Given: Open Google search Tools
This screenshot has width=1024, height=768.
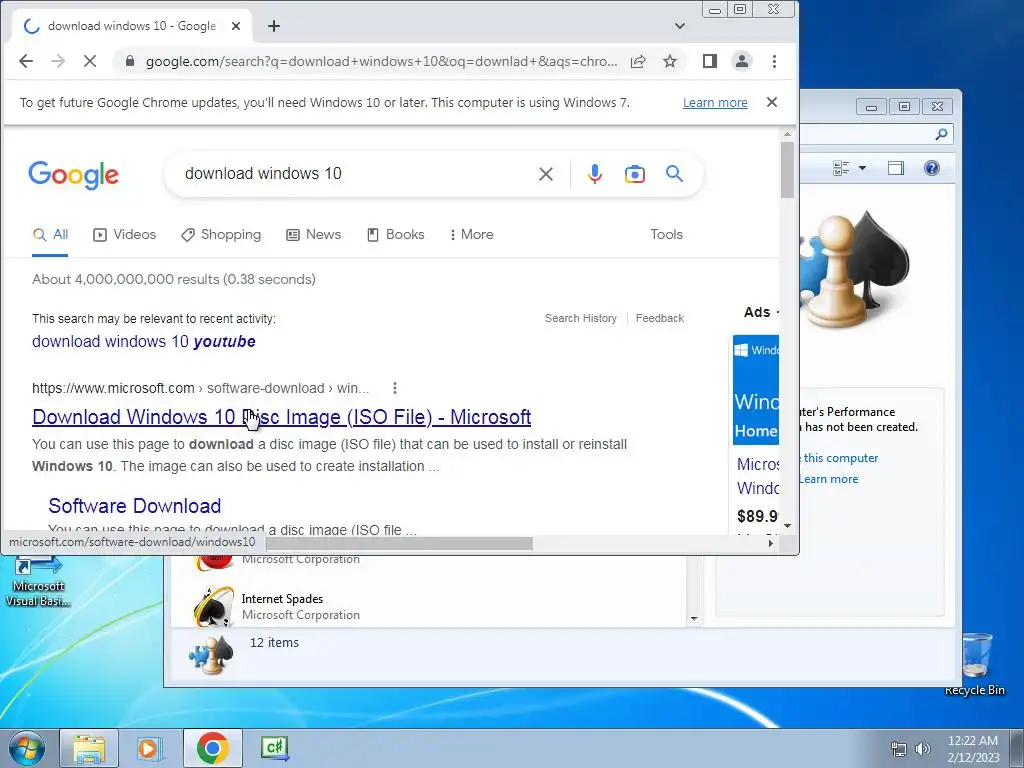Looking at the screenshot, I should 666,234.
